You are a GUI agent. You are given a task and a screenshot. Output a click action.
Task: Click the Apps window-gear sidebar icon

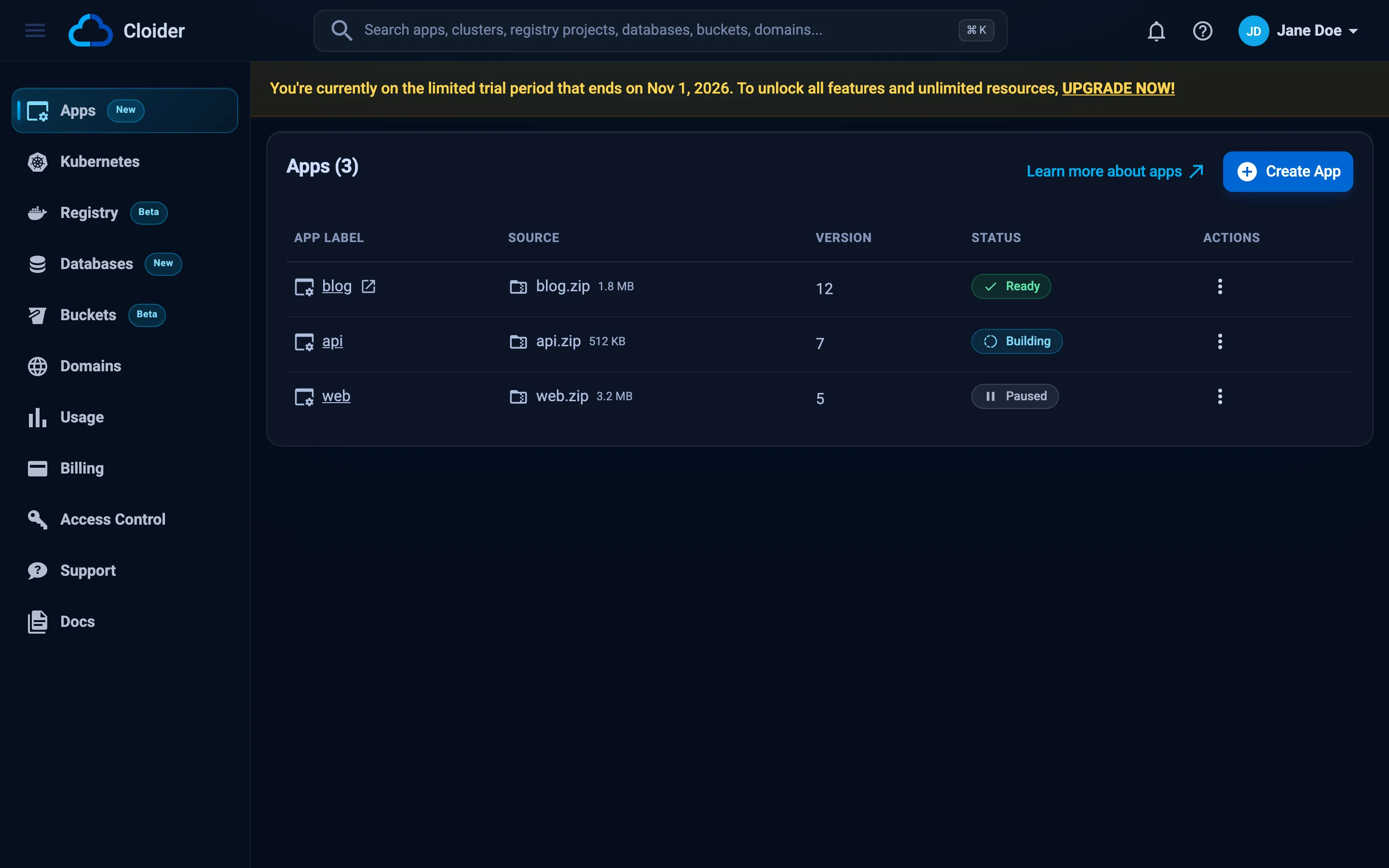(37, 111)
